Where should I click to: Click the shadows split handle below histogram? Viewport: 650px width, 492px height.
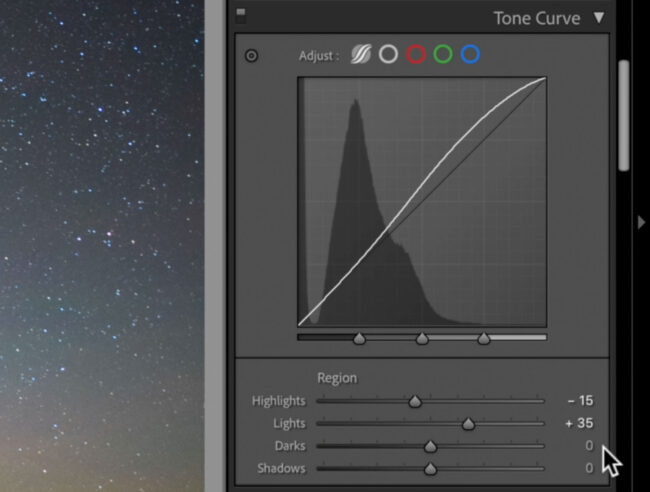(x=360, y=339)
